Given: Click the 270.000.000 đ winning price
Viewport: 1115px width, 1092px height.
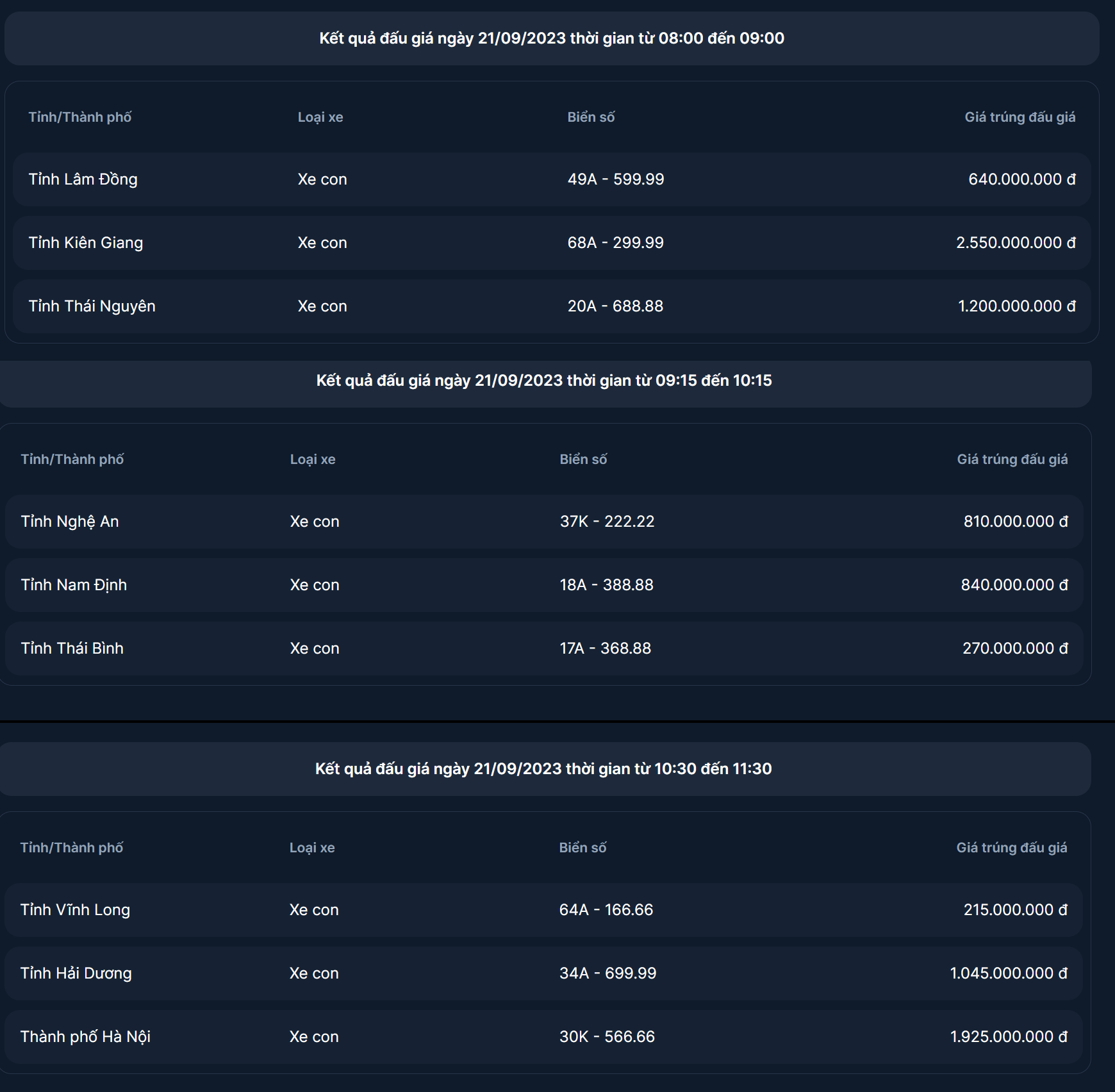Looking at the screenshot, I should point(1014,649).
